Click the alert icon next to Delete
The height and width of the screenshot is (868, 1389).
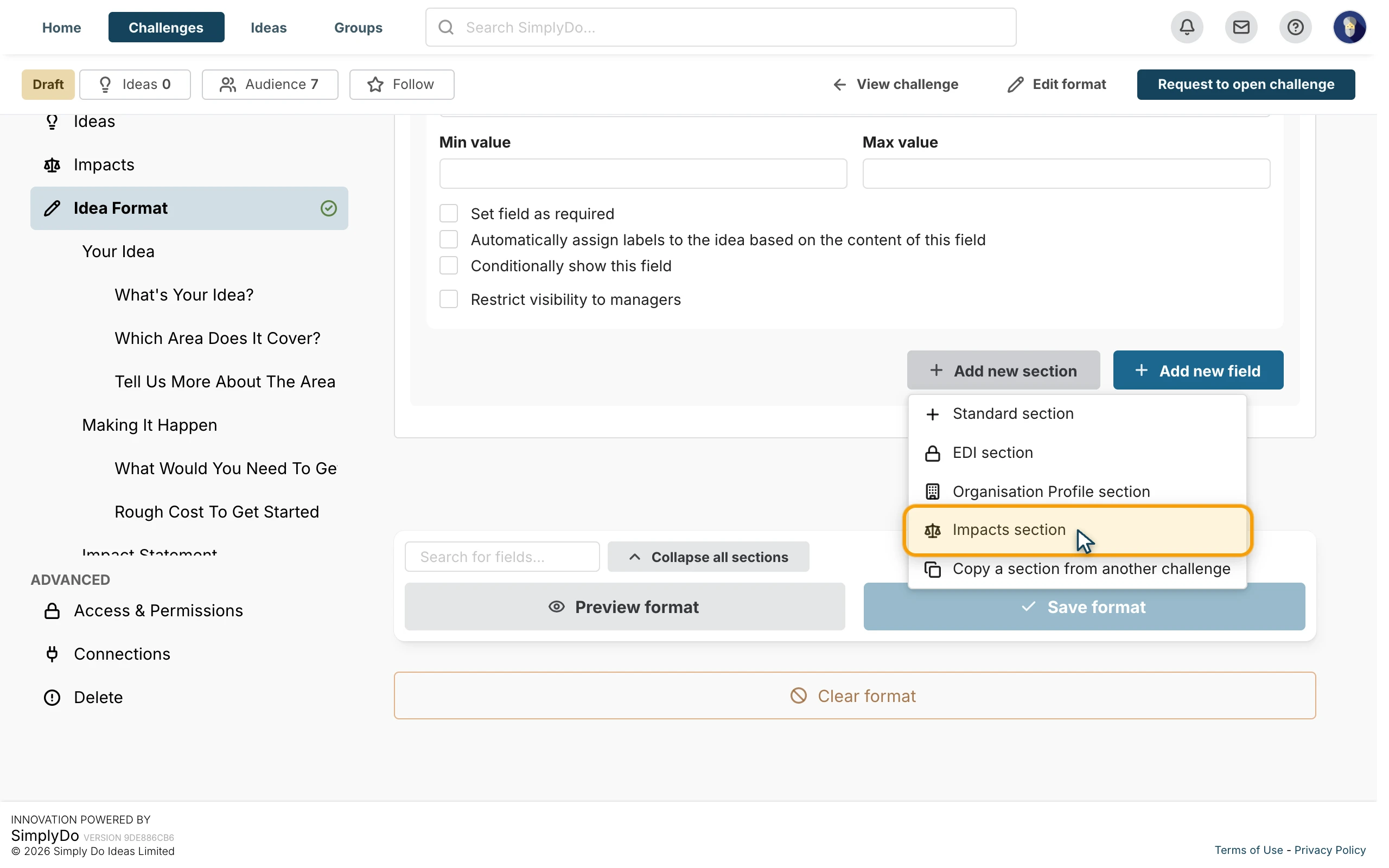click(x=52, y=697)
